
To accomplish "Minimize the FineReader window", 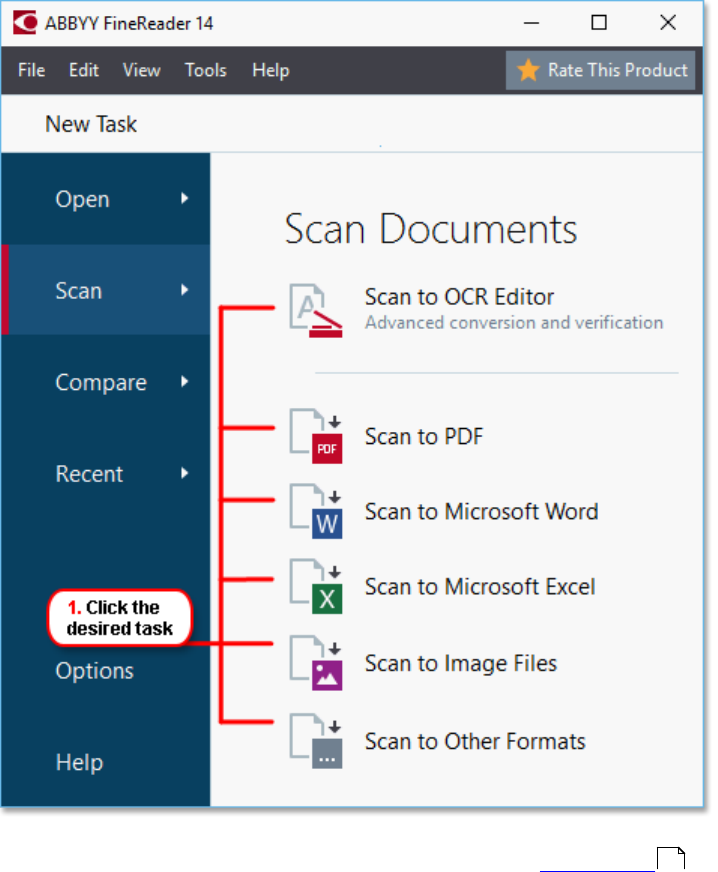I will tap(532, 23).
